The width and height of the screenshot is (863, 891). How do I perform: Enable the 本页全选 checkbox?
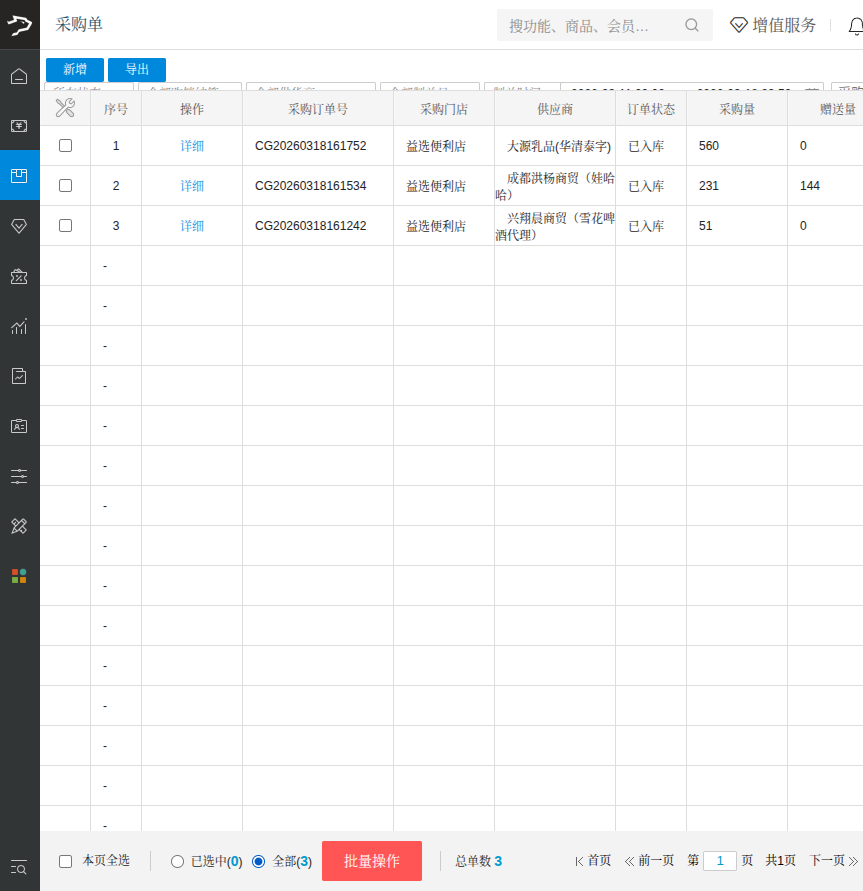[66, 861]
